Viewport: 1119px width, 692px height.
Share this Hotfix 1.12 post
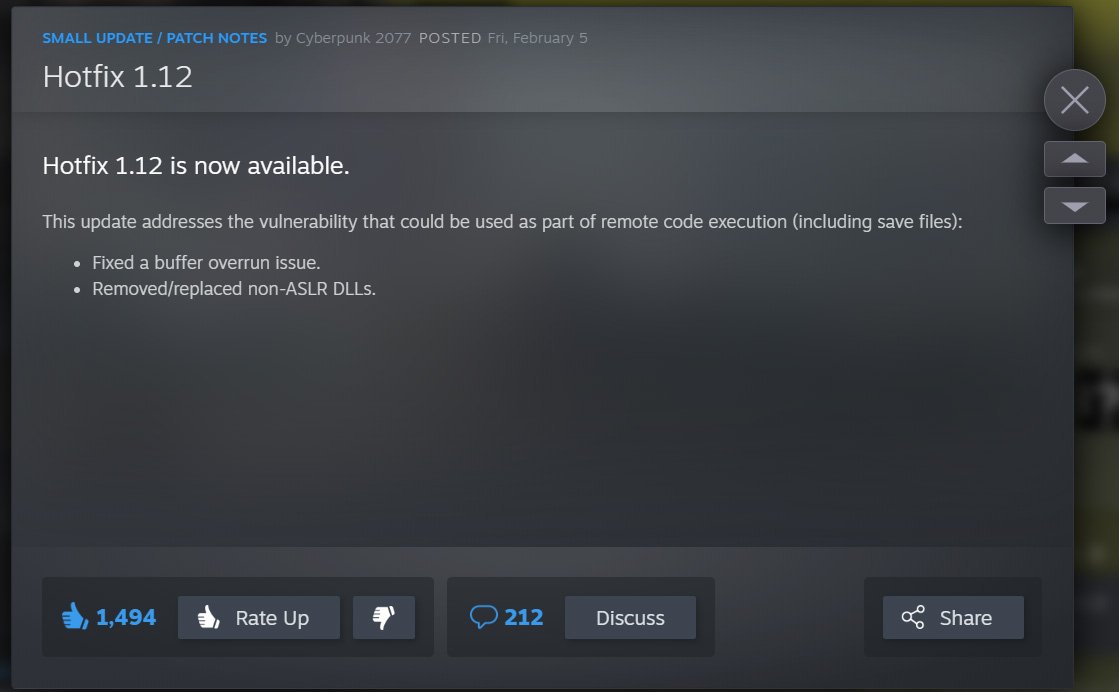pos(953,617)
